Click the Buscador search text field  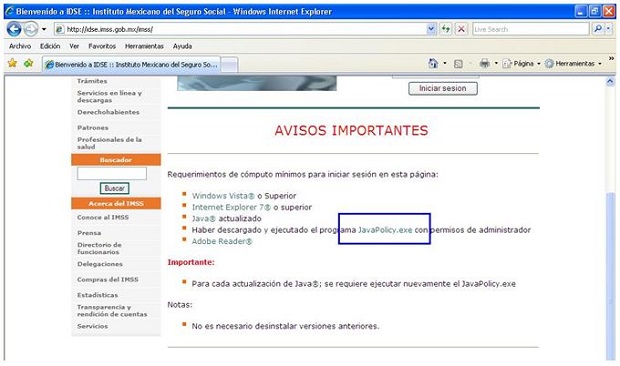click(x=112, y=174)
